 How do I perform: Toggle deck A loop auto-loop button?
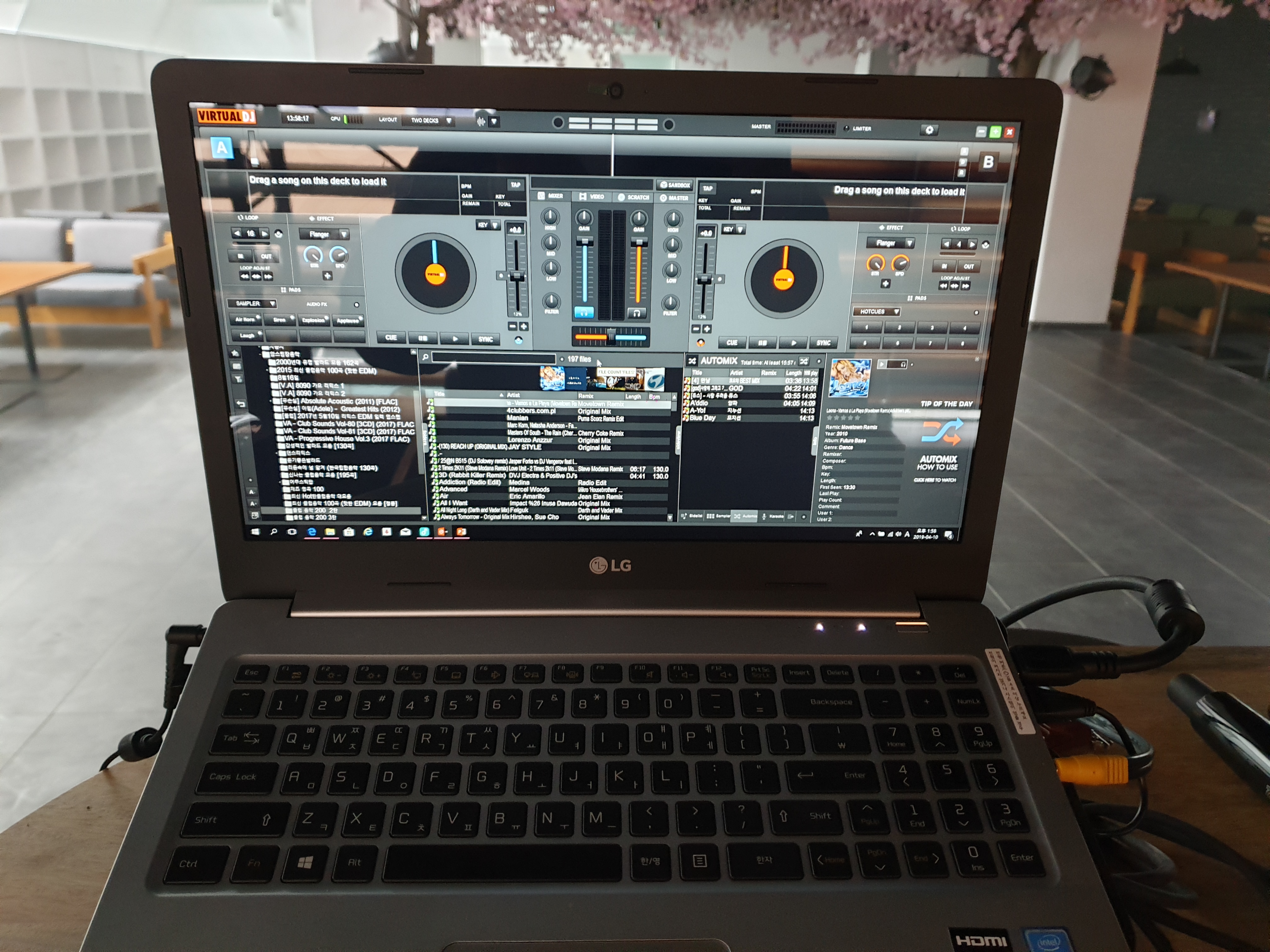[278, 234]
